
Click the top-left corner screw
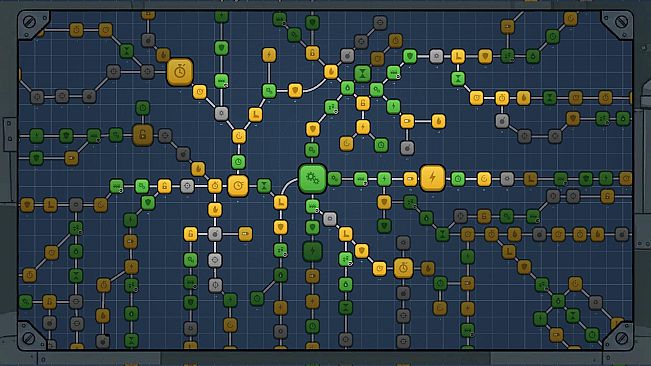(29, 22)
